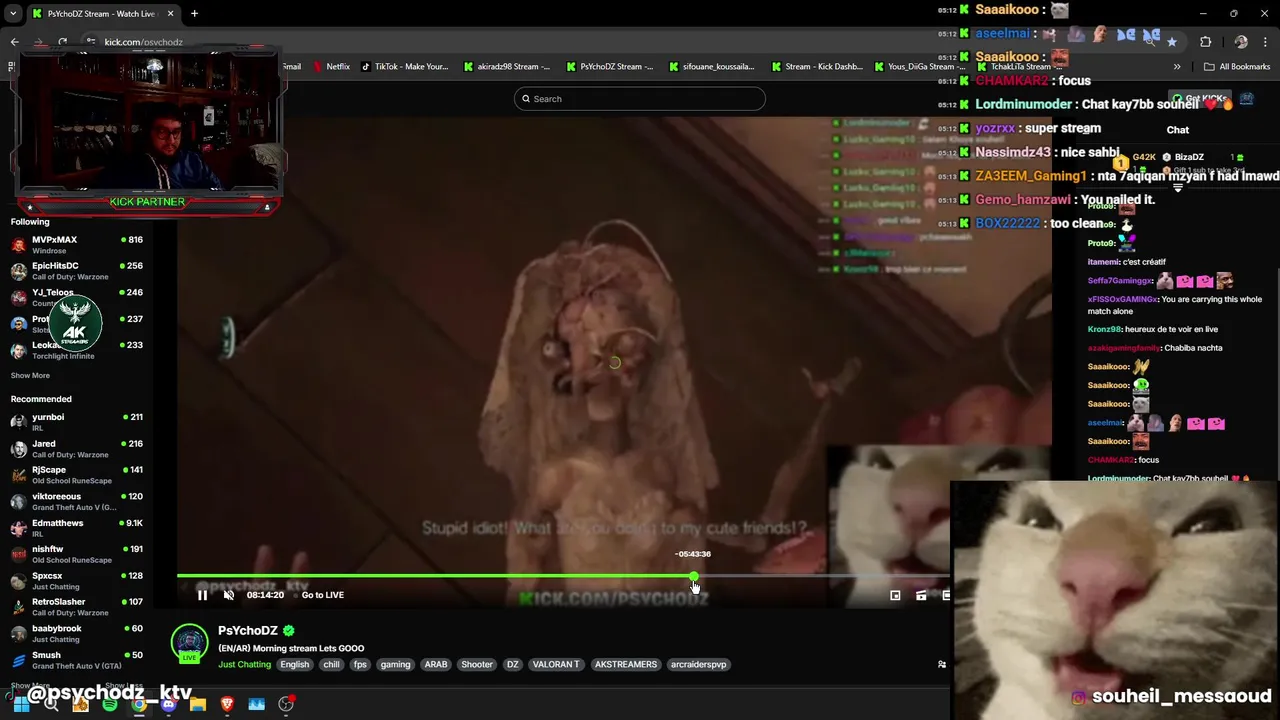The image size is (1280, 720).
Task: Click baabybrook channel avatar
Action: coord(19,634)
